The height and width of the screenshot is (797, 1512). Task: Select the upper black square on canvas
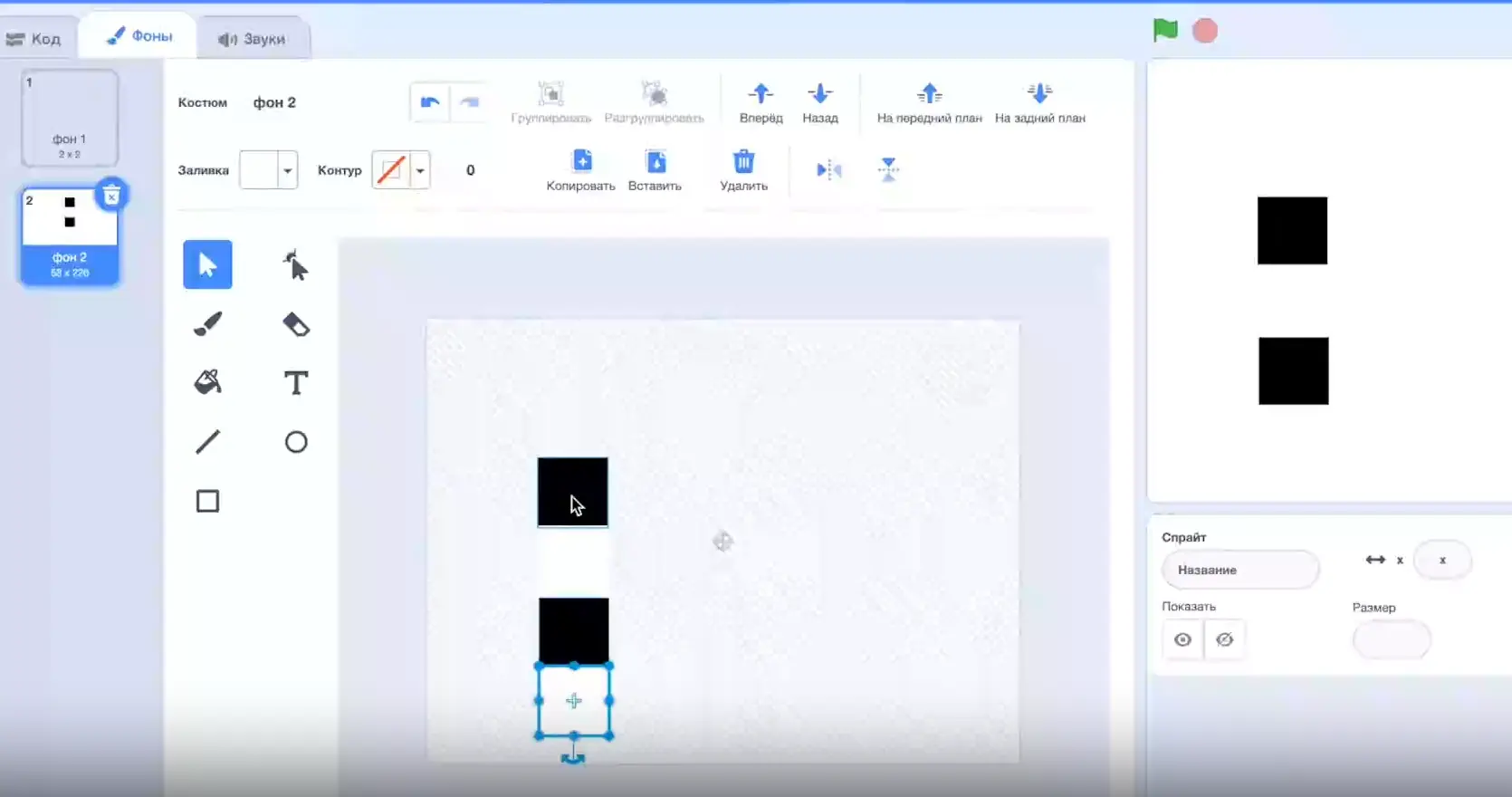[x=572, y=492]
